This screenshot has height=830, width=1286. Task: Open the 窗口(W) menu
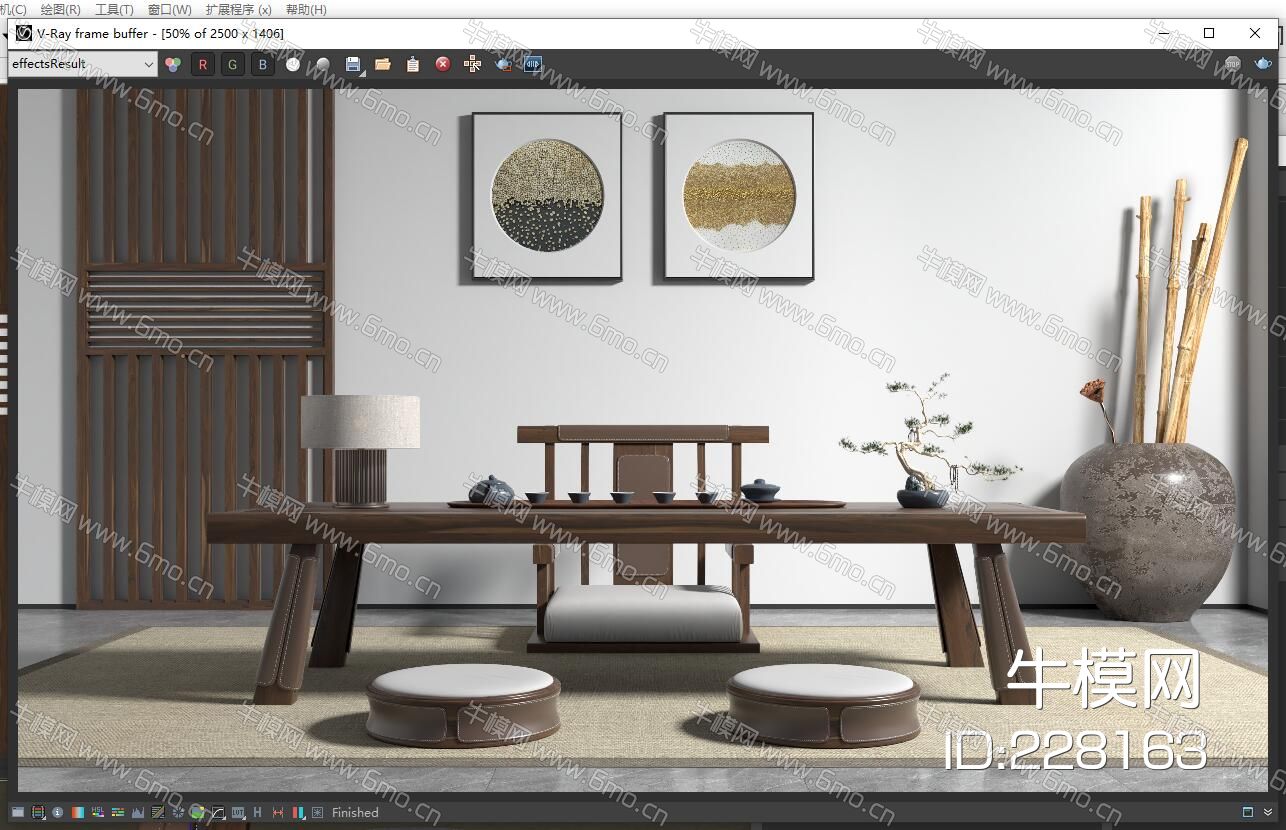coord(169,9)
